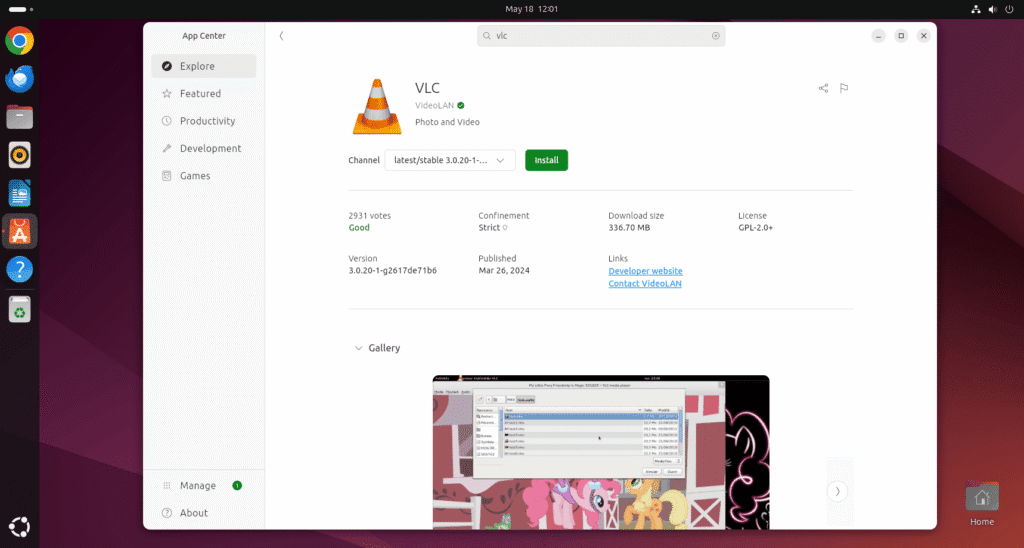Click the Mar 26, 2024 published date
The width and height of the screenshot is (1024, 548).
pyautogui.click(x=504, y=270)
